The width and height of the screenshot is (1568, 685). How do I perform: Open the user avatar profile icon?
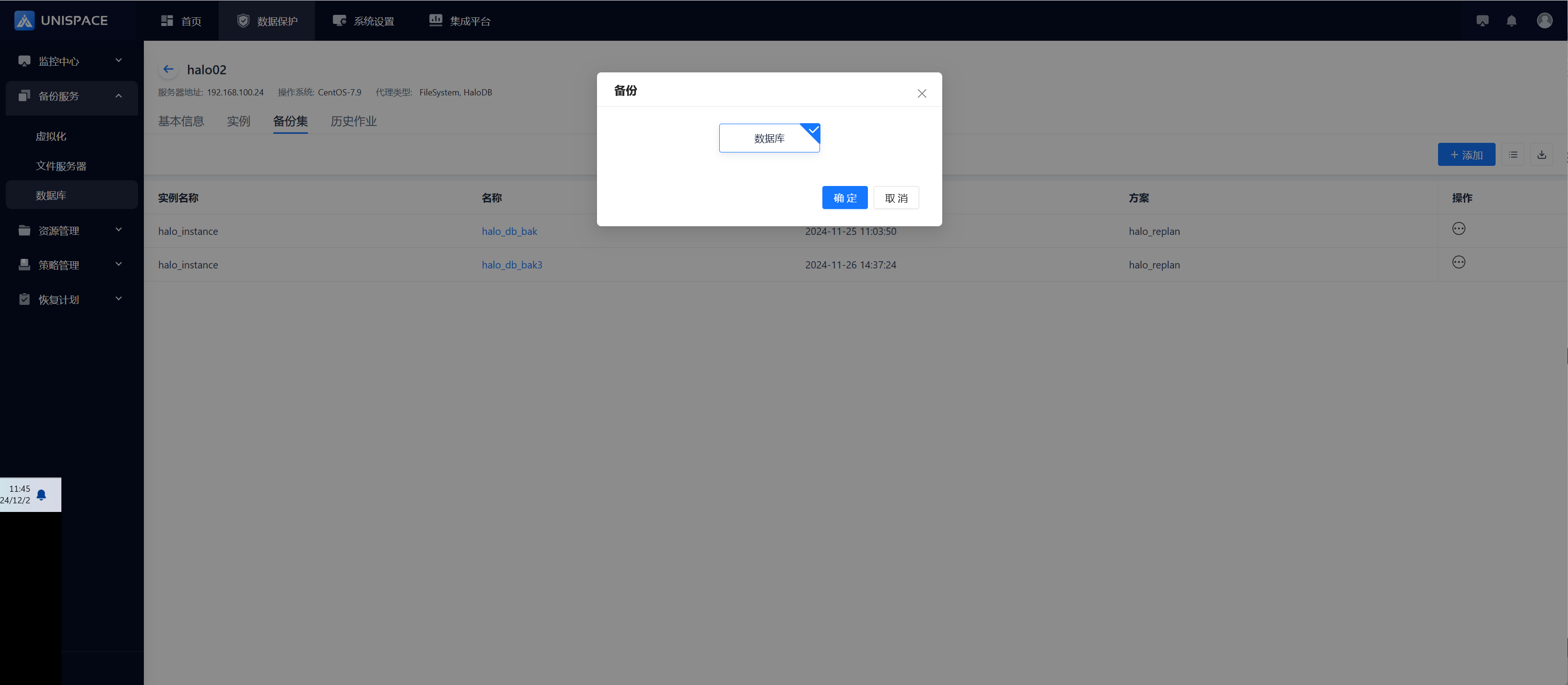(1544, 21)
